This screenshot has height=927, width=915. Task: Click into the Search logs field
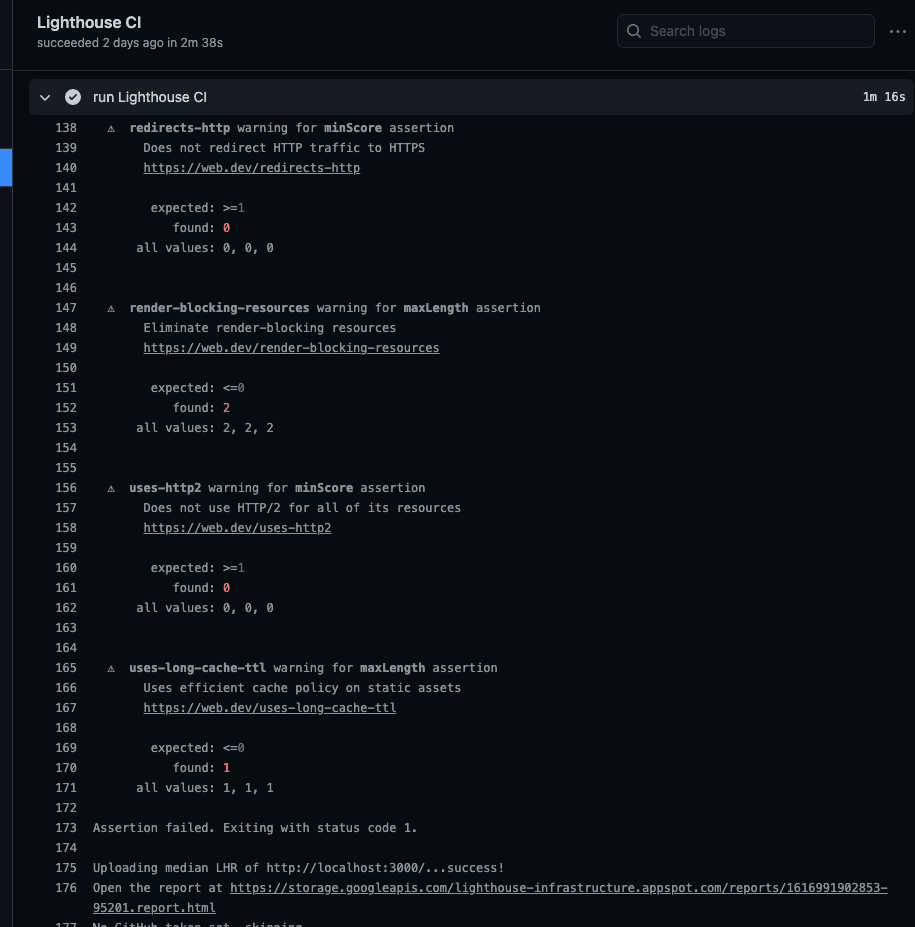point(745,31)
